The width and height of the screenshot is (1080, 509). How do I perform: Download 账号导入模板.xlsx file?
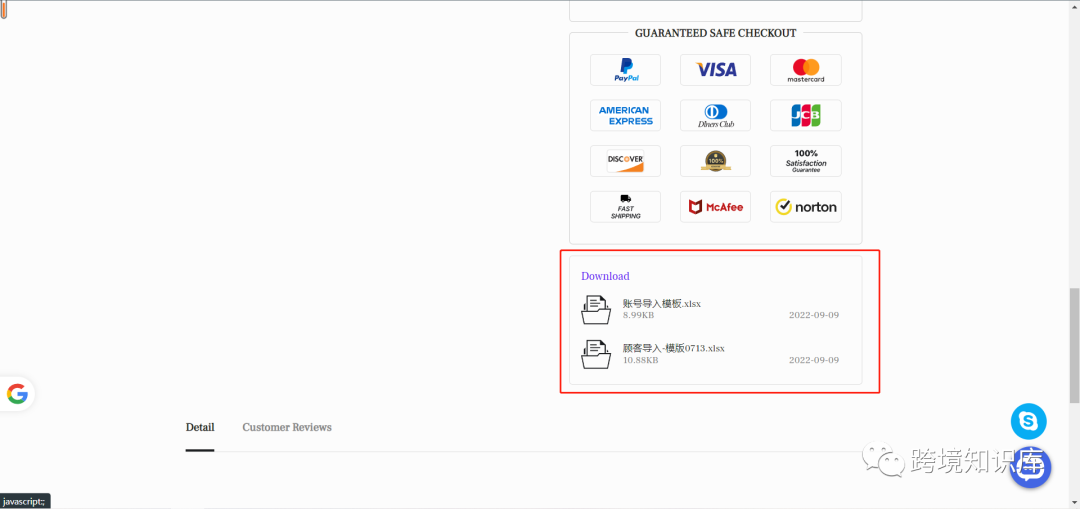pos(661,304)
